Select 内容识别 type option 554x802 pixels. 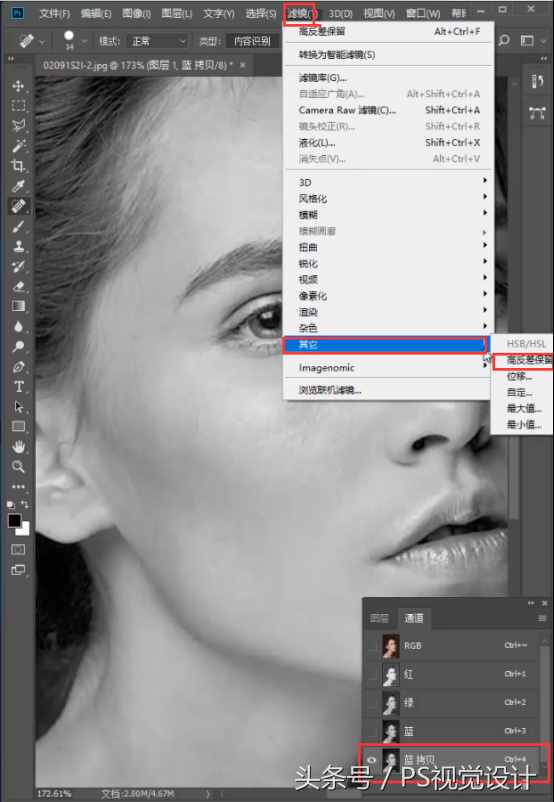click(x=252, y=41)
